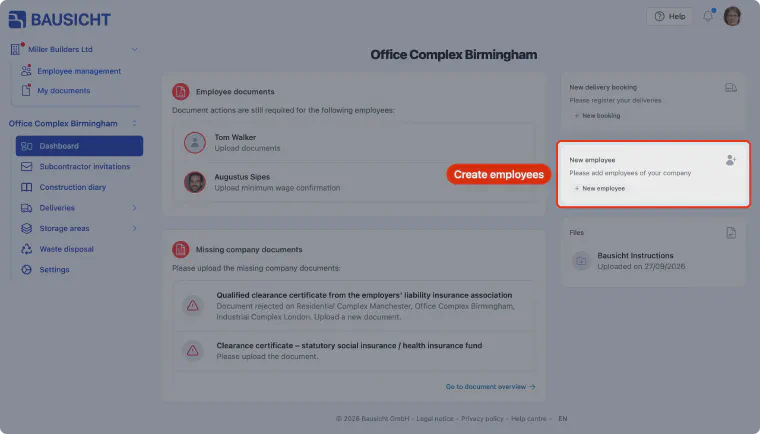This screenshot has height=434, width=760.
Task: Click the Files document icon
Action: (x=731, y=233)
